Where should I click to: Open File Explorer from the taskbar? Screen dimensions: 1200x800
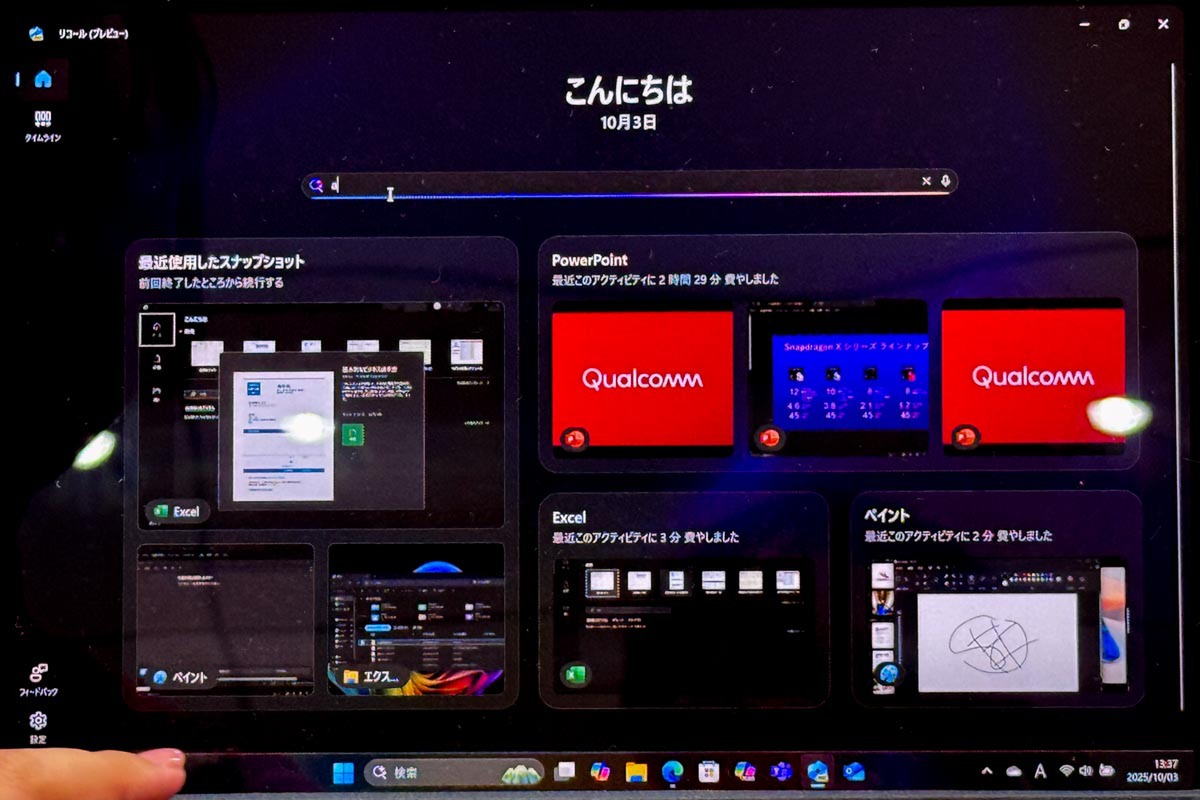pos(636,772)
